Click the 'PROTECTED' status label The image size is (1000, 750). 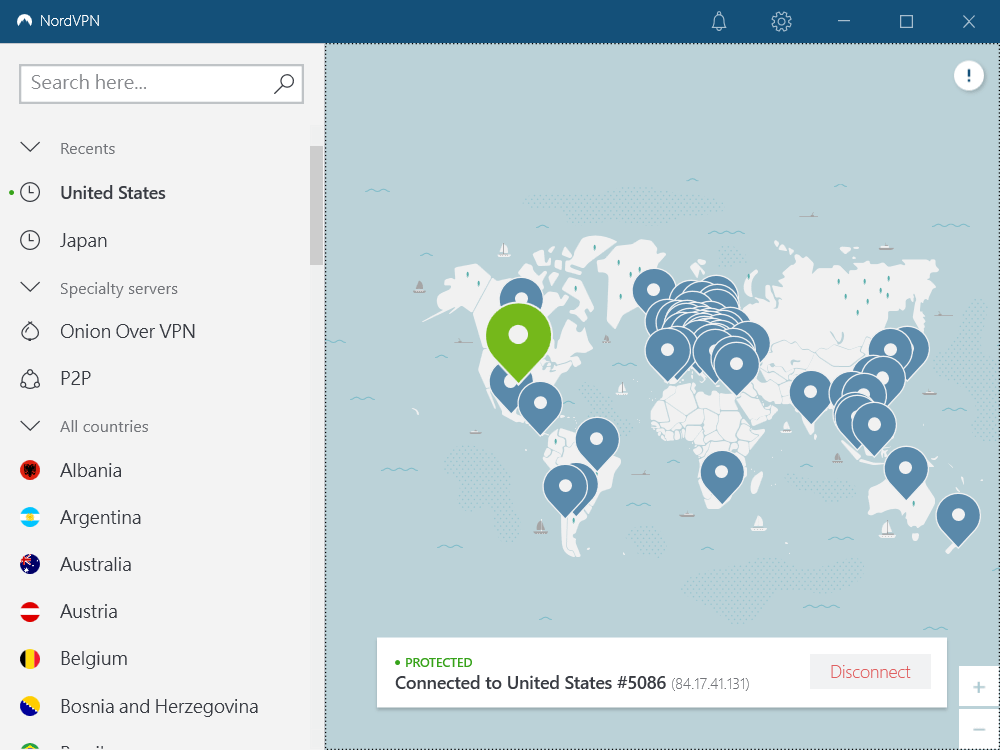click(439, 663)
